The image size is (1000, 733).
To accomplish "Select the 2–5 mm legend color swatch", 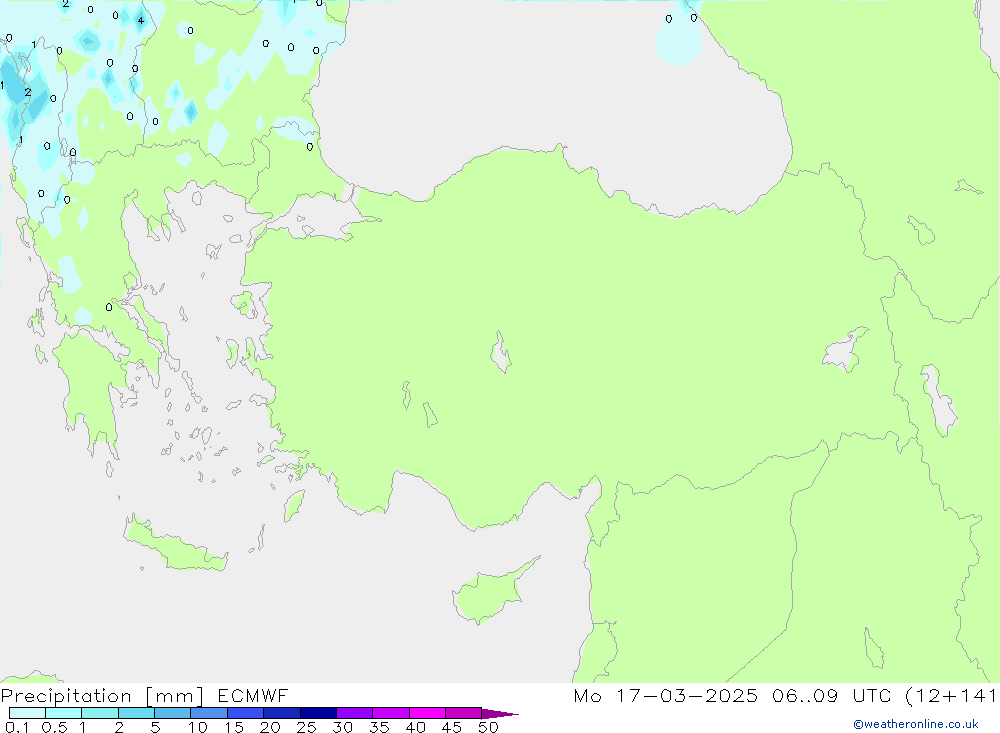I will 136,713.
